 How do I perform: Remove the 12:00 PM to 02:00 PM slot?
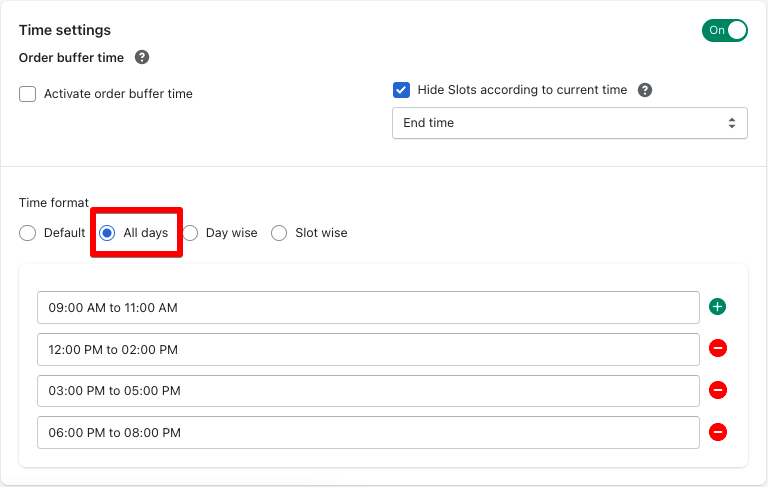pyautogui.click(x=717, y=348)
